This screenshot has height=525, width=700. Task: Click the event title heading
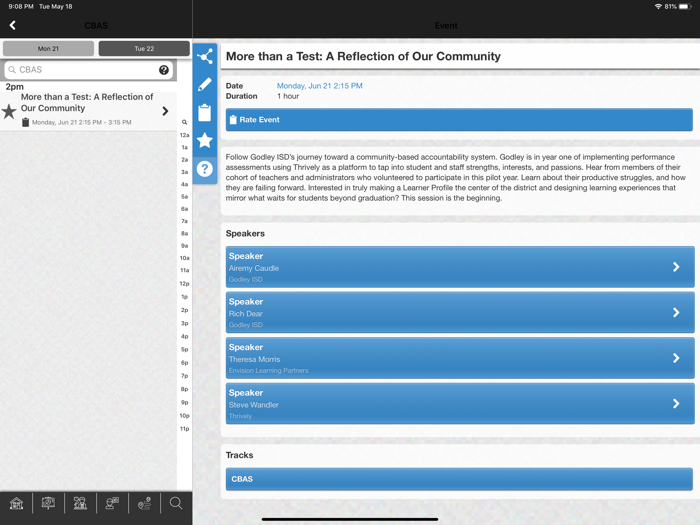pos(363,56)
